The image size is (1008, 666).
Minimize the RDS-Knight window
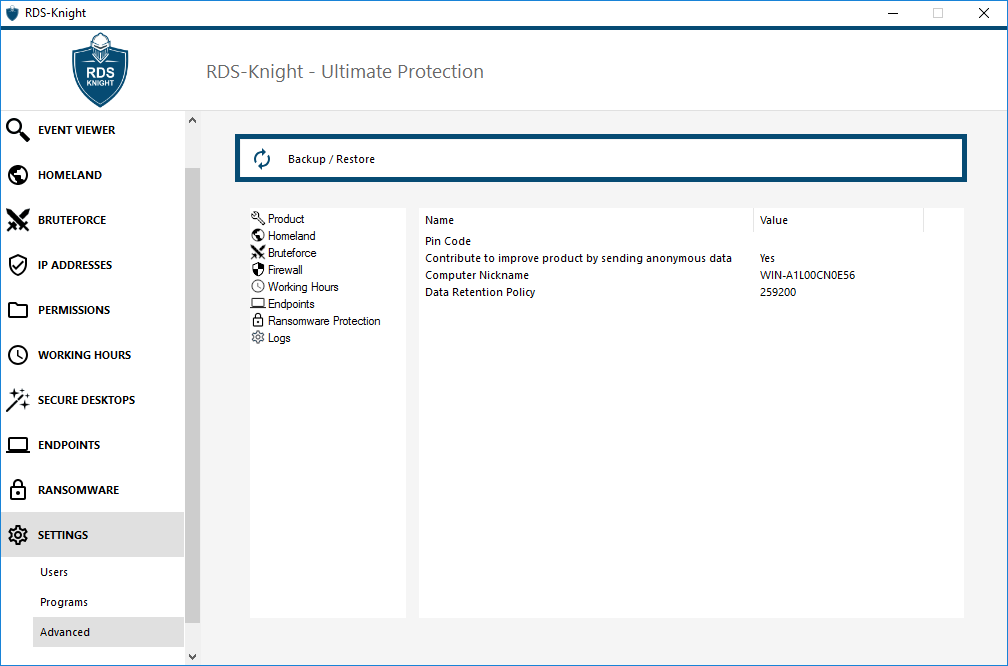[892, 13]
